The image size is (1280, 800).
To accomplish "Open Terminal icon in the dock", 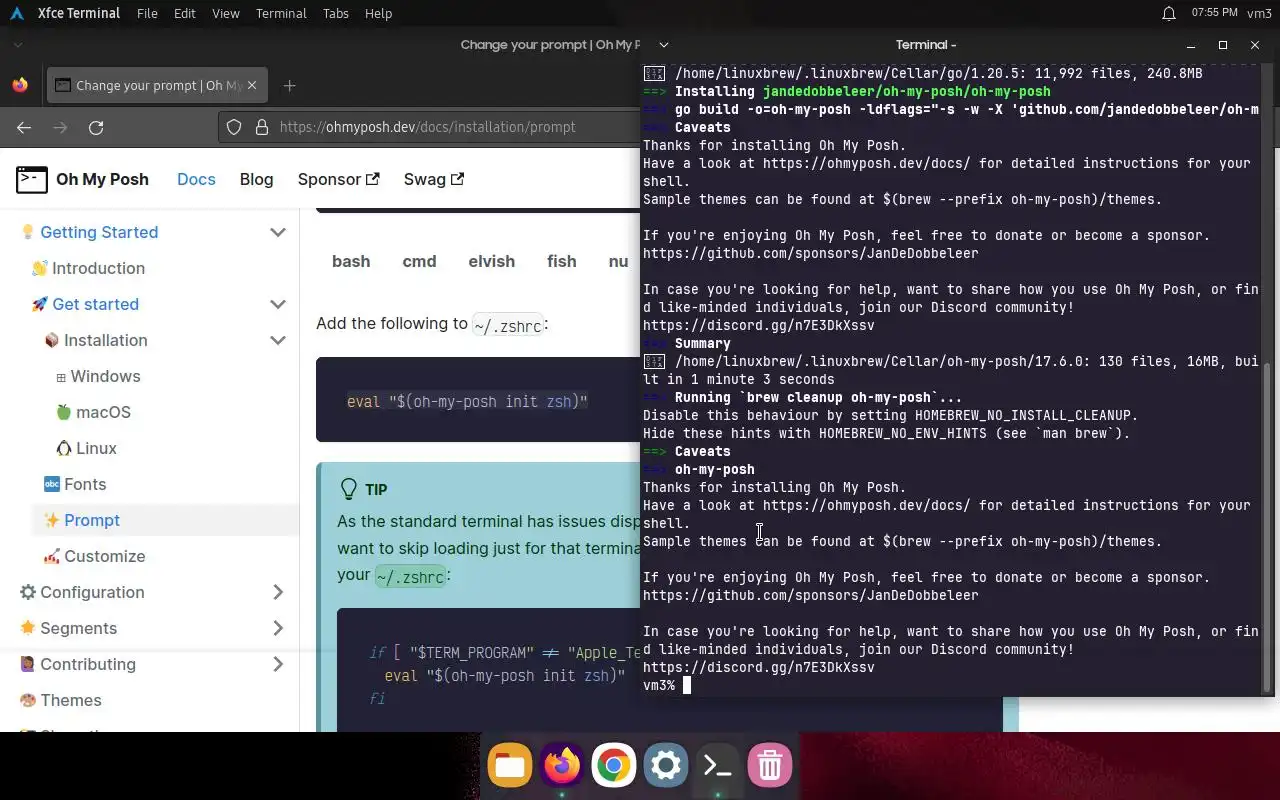I will click(718, 766).
